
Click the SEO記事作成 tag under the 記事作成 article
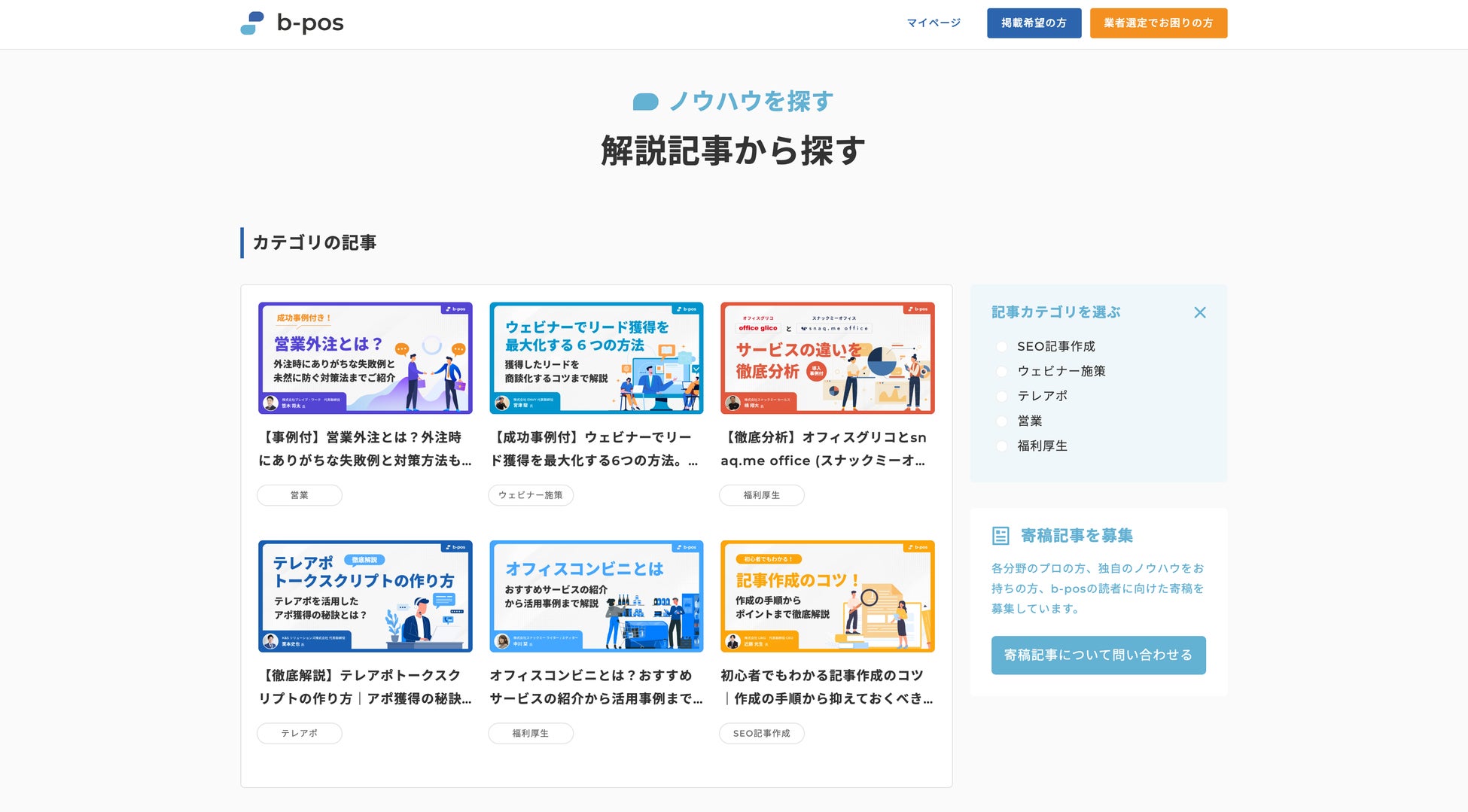[x=762, y=734]
